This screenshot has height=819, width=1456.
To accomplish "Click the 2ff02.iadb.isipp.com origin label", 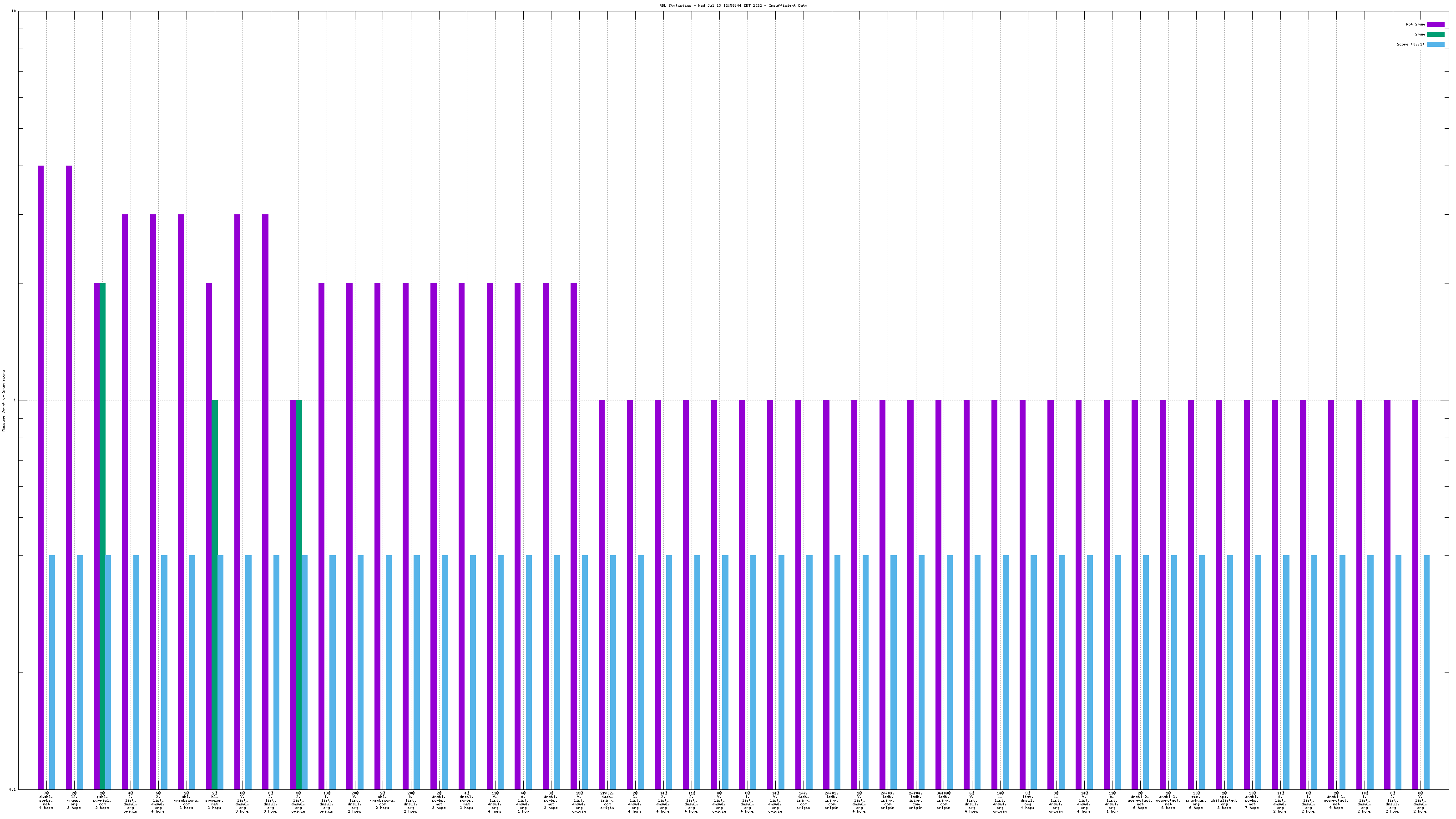I will 607,800.
